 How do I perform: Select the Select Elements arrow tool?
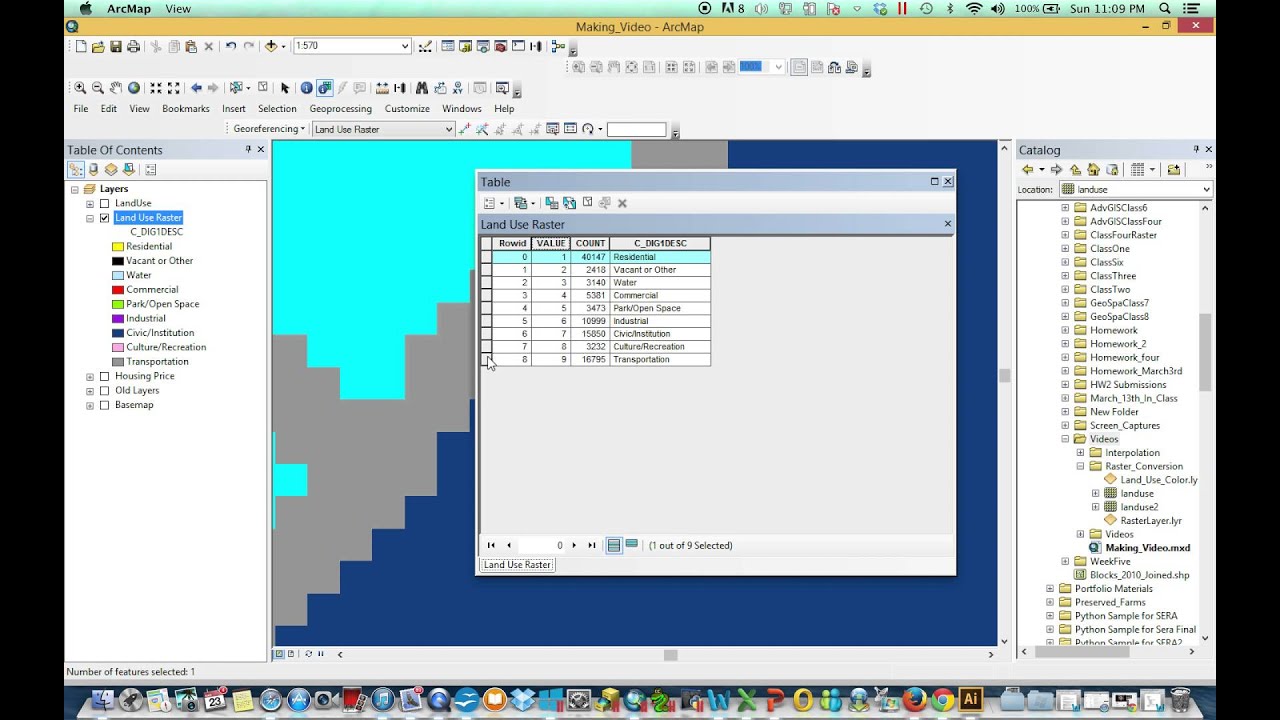click(x=285, y=88)
